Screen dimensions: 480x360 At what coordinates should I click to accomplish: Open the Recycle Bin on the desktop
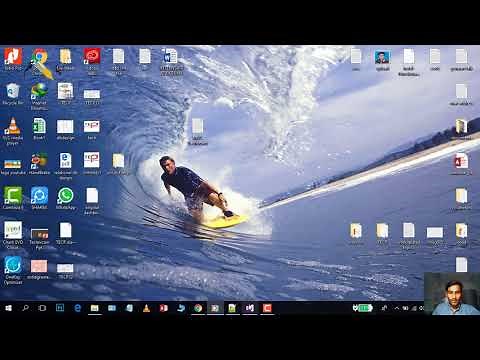(13, 94)
